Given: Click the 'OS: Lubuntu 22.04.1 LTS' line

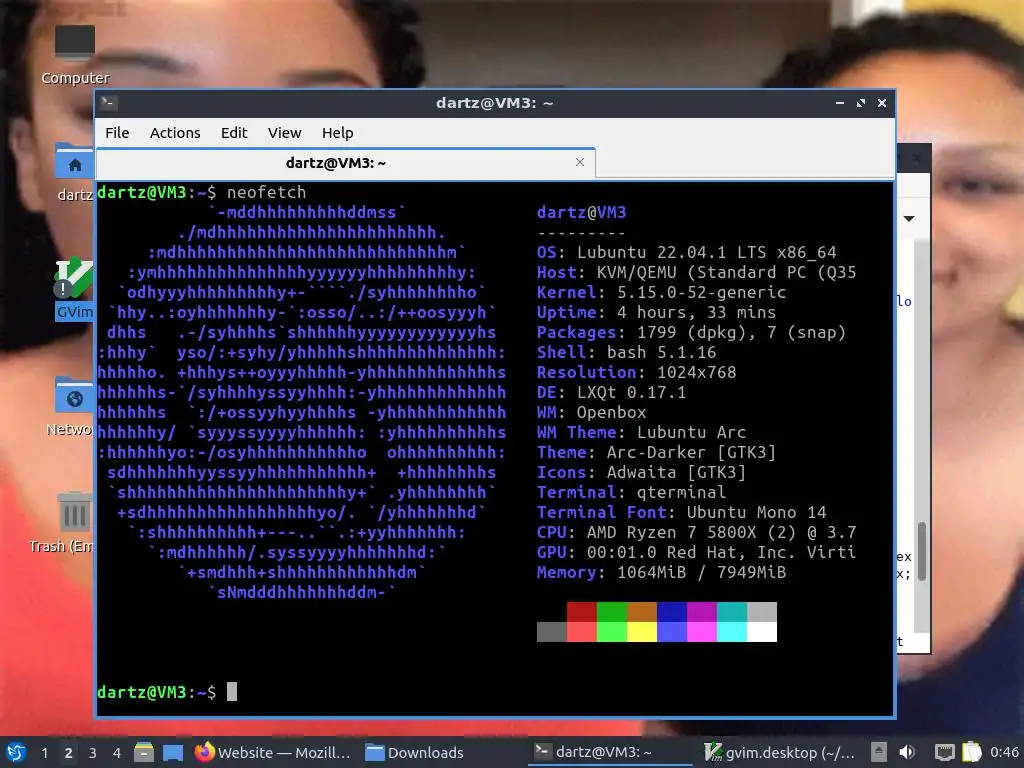Looking at the screenshot, I should click(686, 252).
